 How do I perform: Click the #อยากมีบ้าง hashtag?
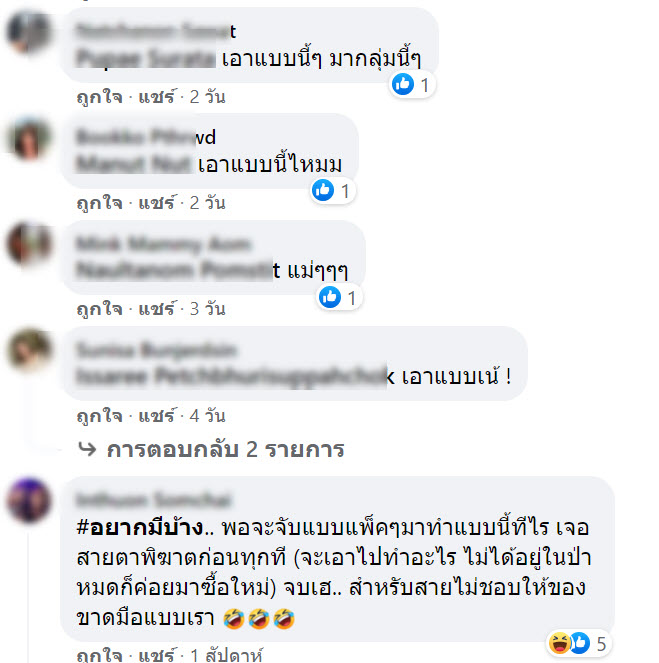tap(140, 528)
